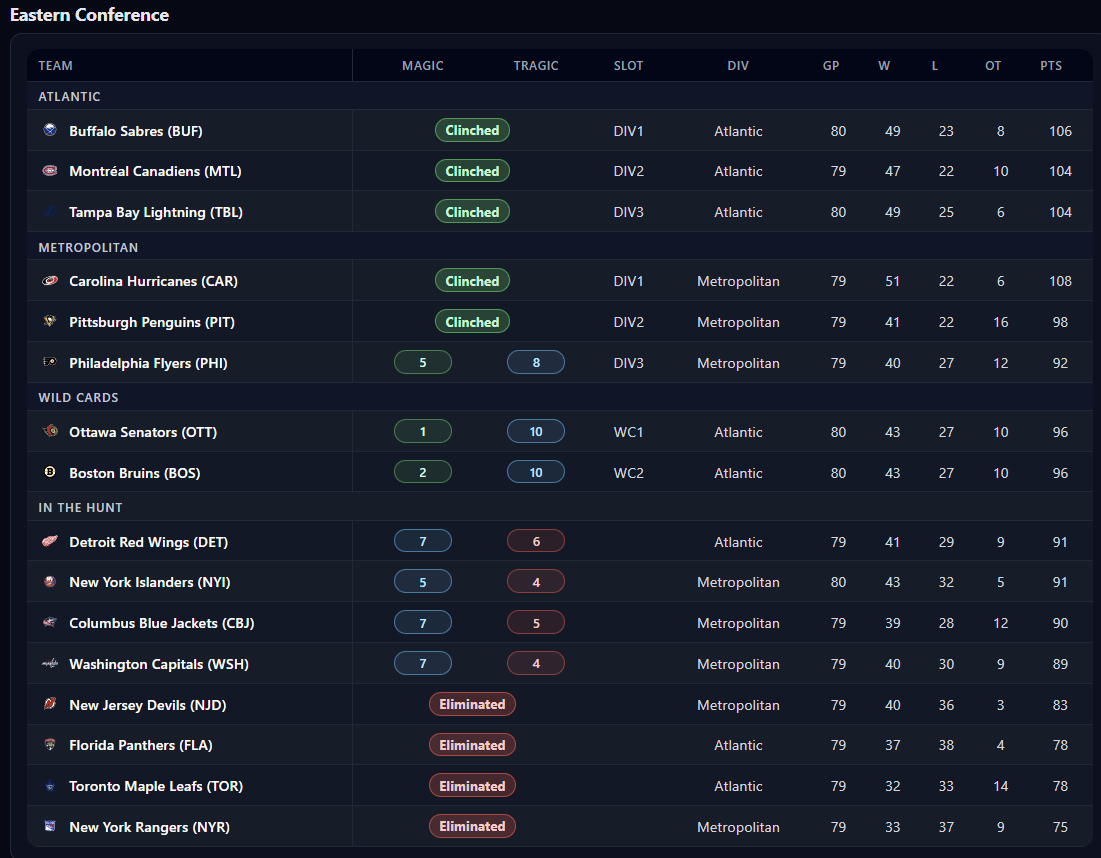Click the Eliminated badge for Florida Panthers

tap(473, 744)
